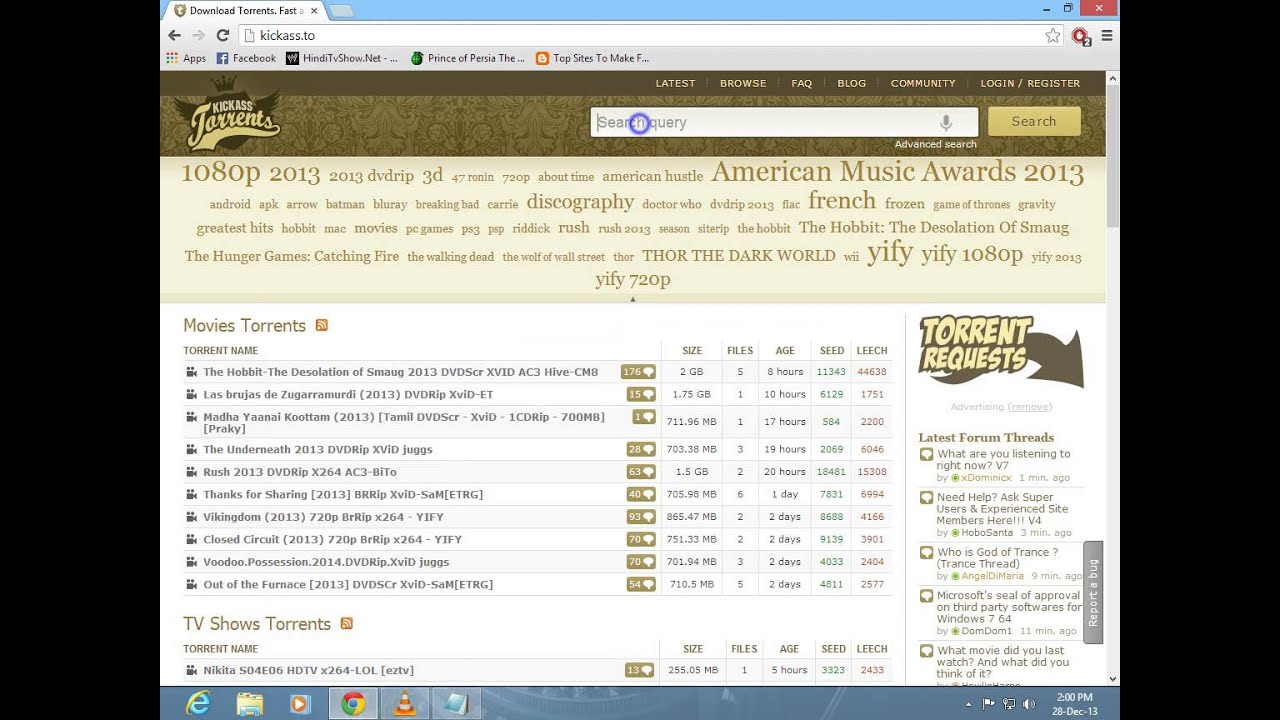Open the 13 comments badge for Nikita S04E06
This screenshot has height=720, width=1280.
click(639, 670)
